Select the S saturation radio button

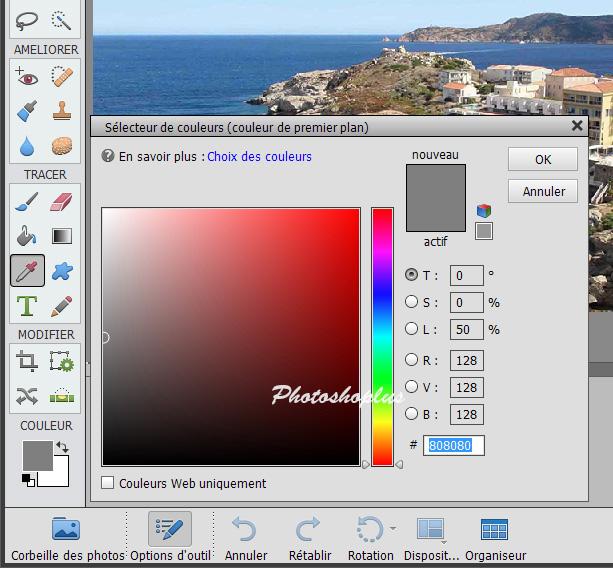click(411, 302)
